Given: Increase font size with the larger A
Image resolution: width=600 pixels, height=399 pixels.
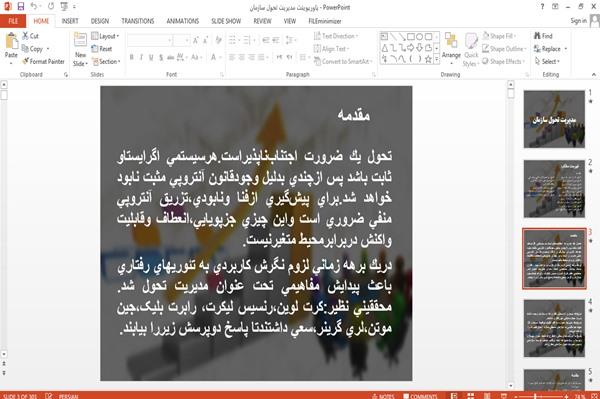Looking at the screenshot, I should [x=196, y=40].
